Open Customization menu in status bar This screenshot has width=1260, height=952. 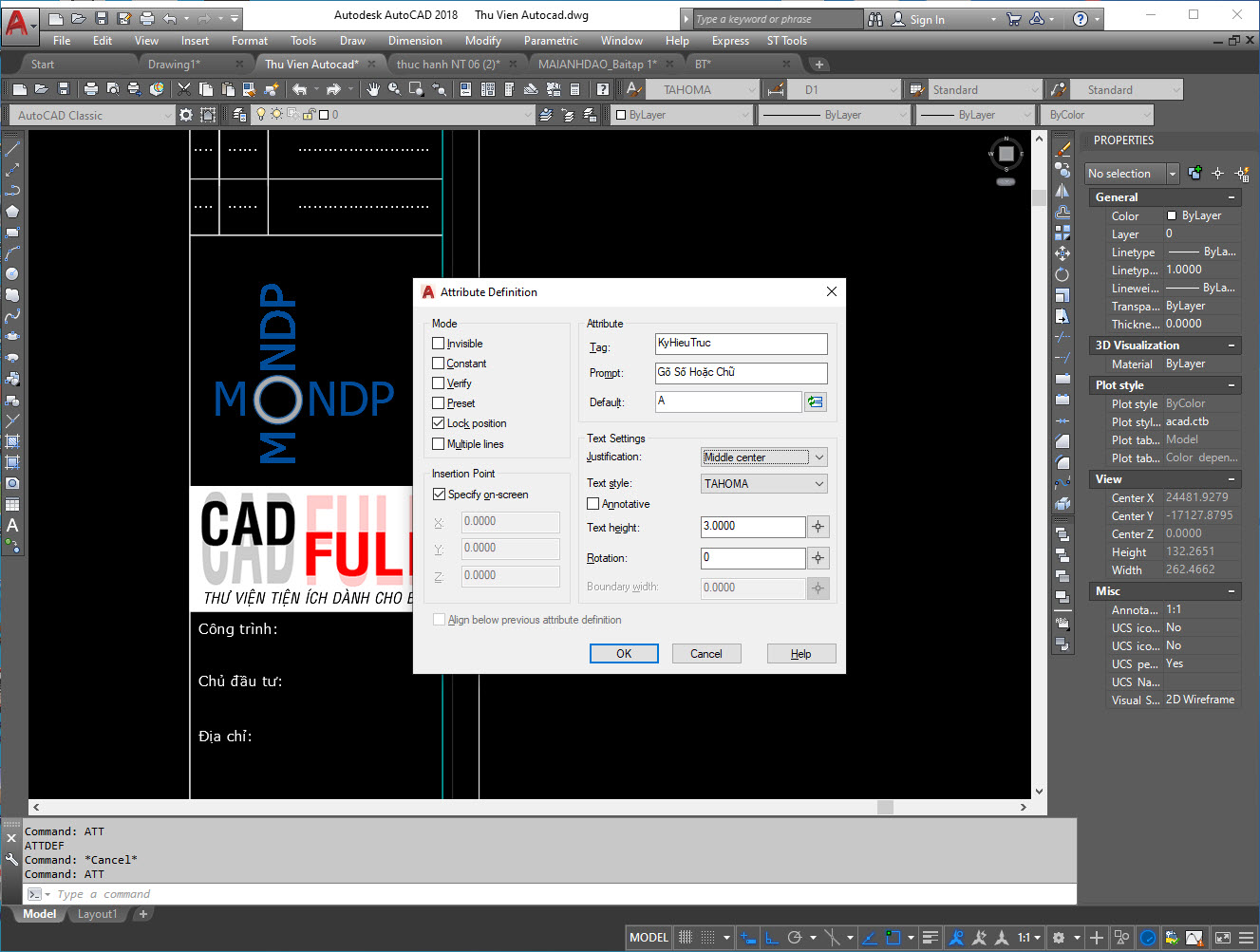click(x=1245, y=938)
